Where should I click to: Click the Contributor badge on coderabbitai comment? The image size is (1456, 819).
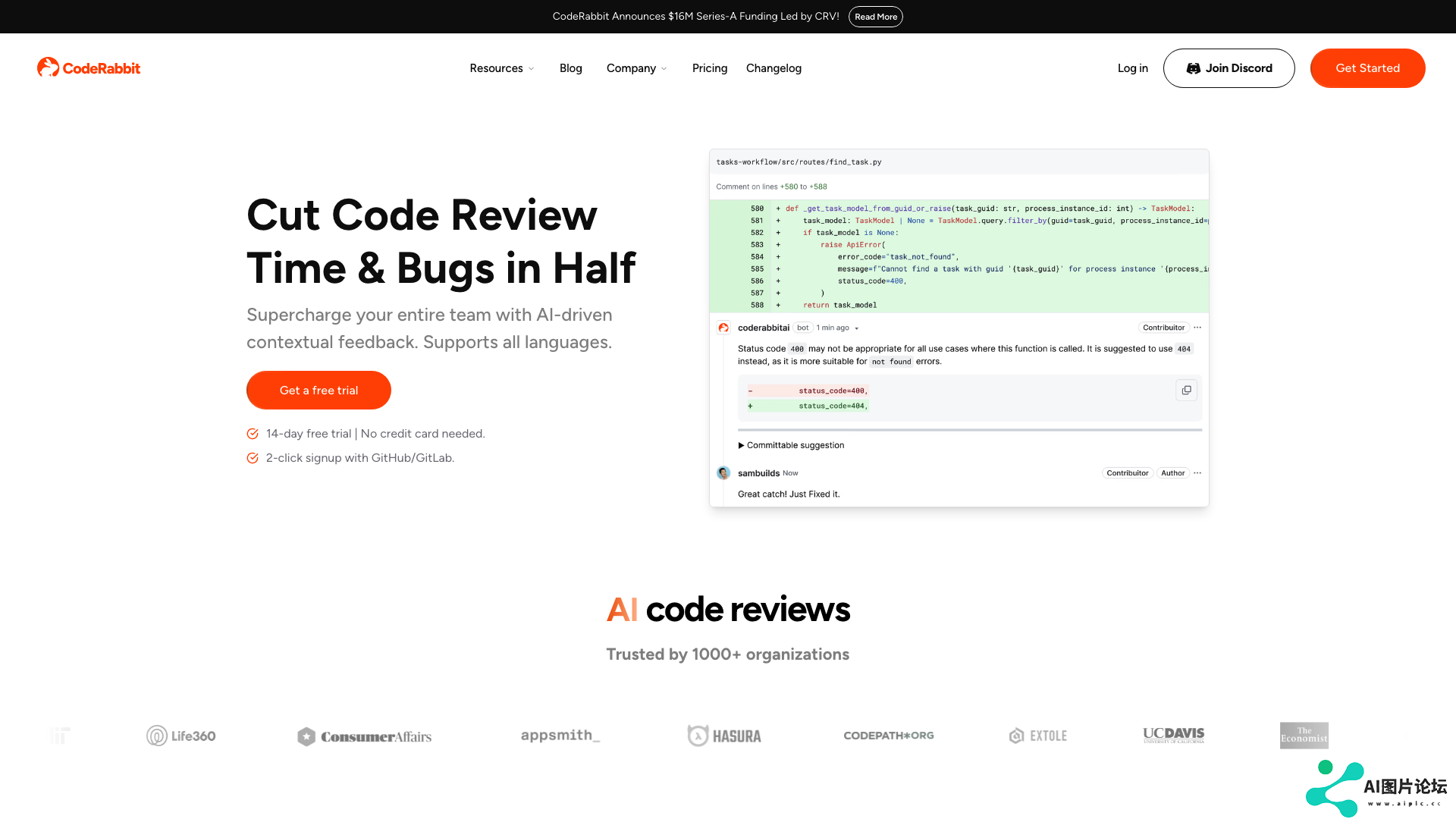1164,328
